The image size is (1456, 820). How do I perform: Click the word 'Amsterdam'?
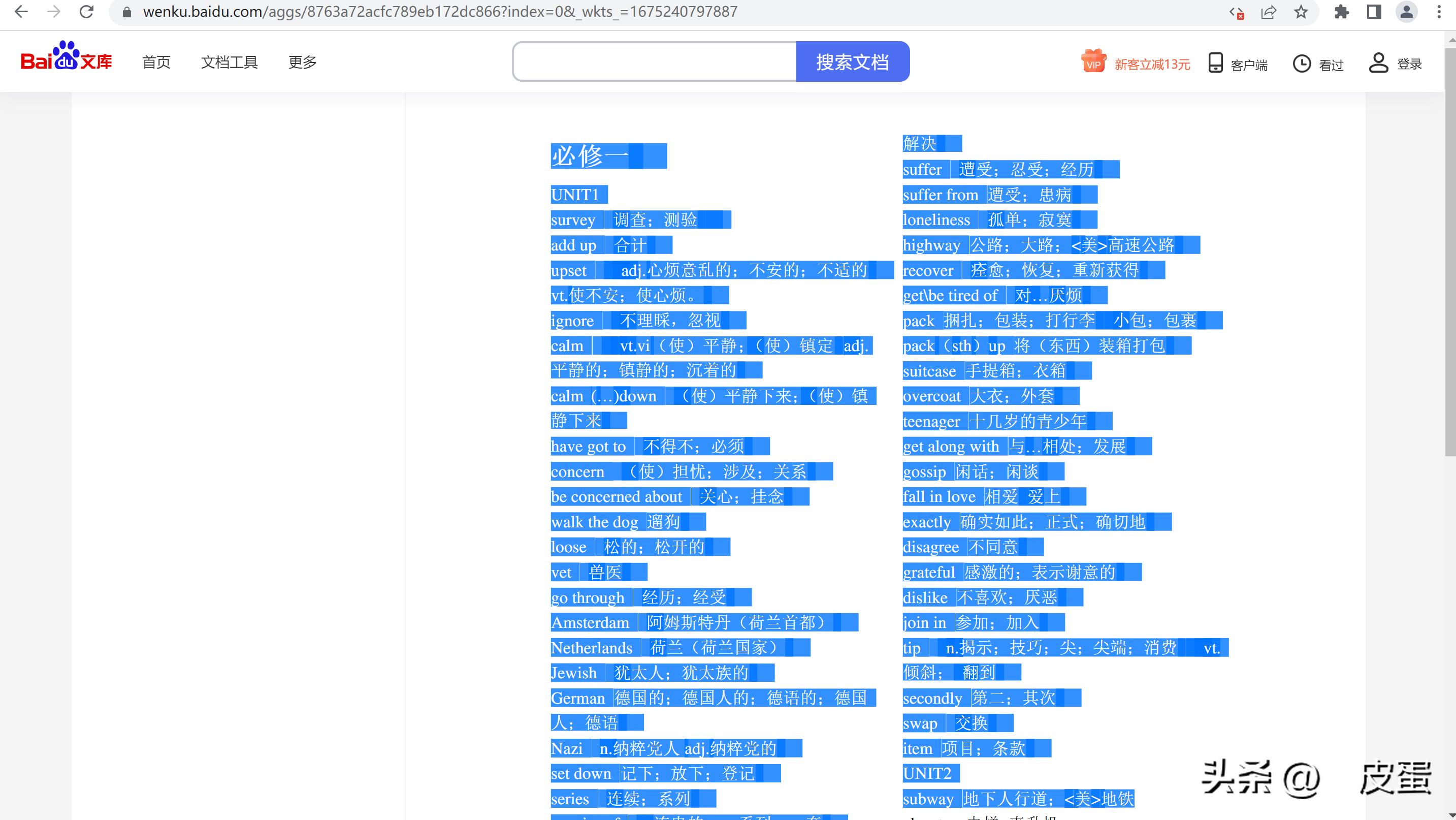[x=590, y=623]
